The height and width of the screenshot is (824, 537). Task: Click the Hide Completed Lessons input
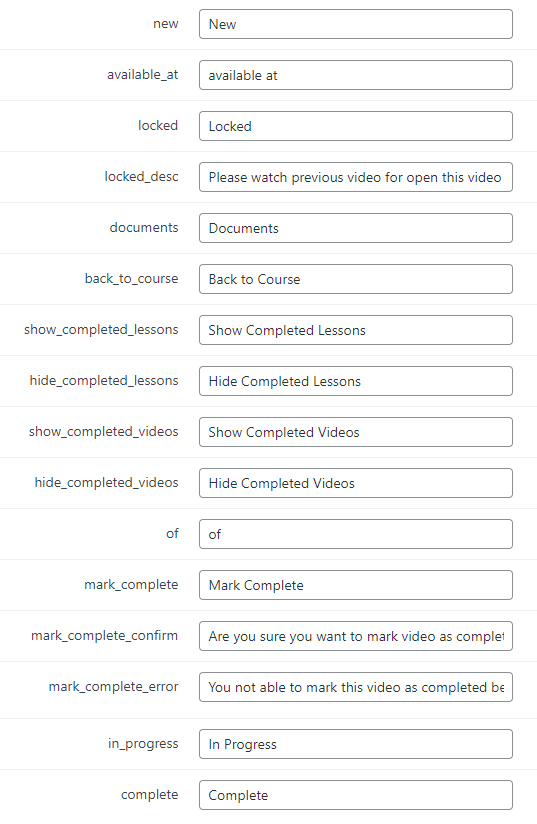(356, 381)
